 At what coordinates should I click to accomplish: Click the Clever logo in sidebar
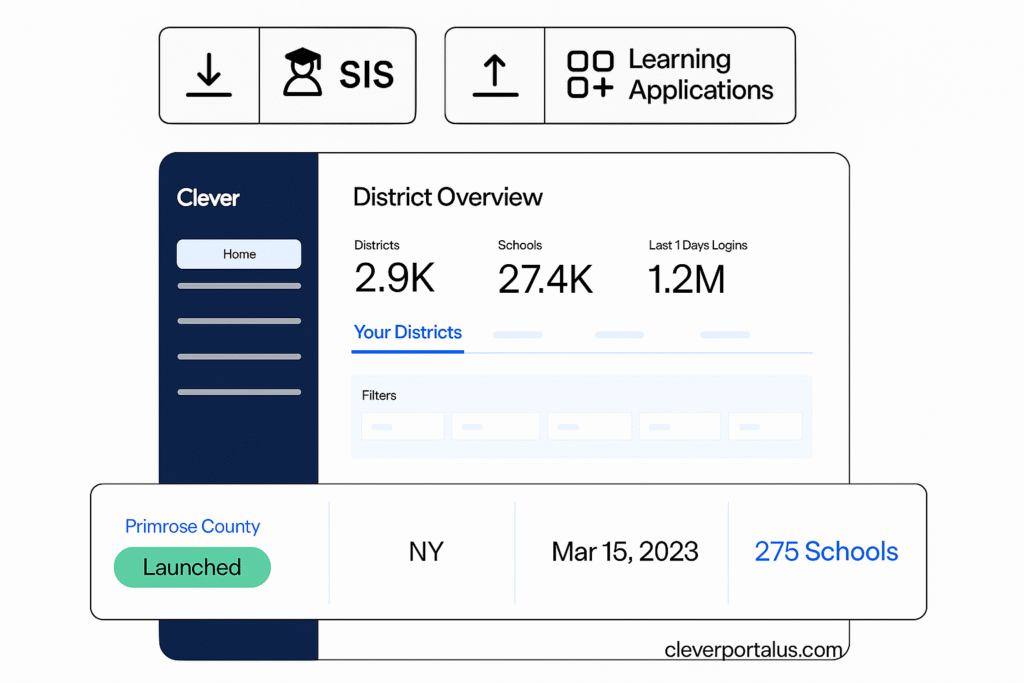[208, 198]
